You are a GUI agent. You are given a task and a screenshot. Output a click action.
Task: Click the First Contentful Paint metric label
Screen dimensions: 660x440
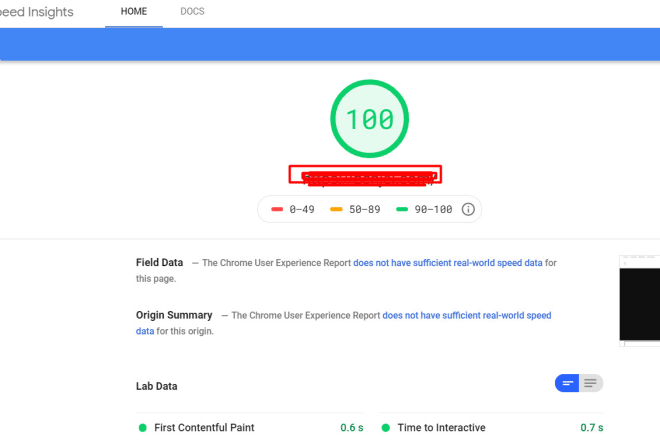pyautogui.click(x=204, y=428)
